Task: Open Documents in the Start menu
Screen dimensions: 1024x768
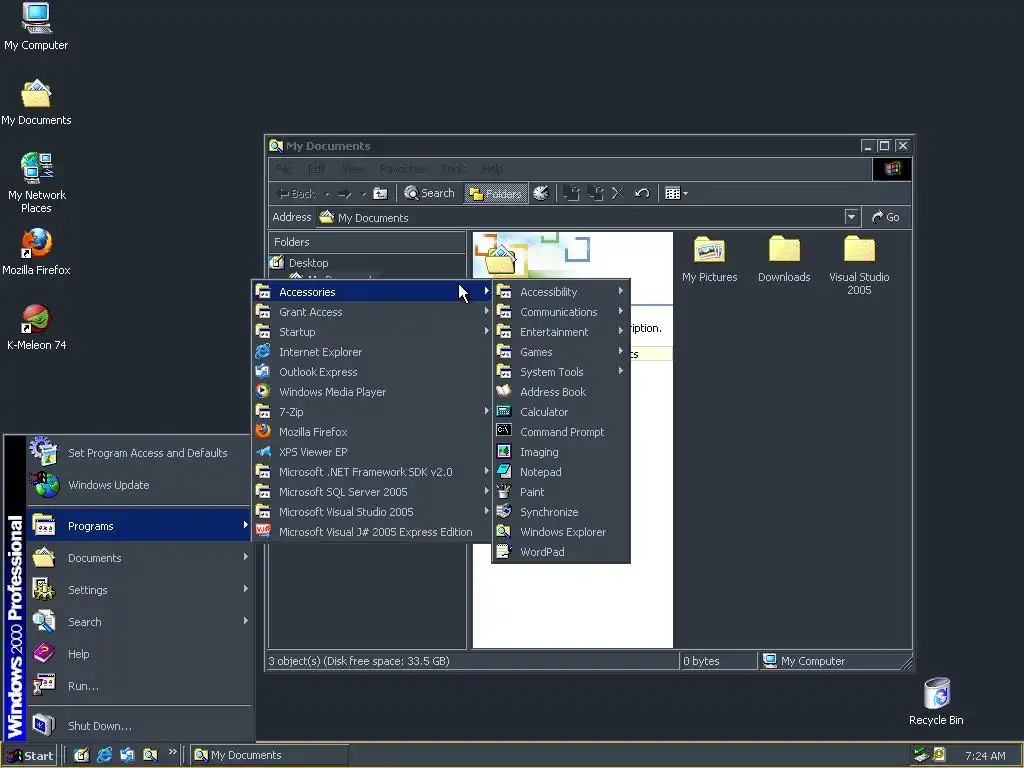Action: (139, 558)
